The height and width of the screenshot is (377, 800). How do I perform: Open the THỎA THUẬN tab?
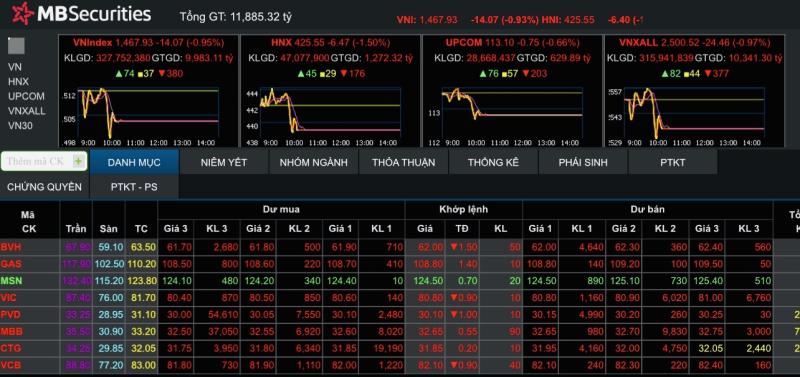click(x=404, y=162)
